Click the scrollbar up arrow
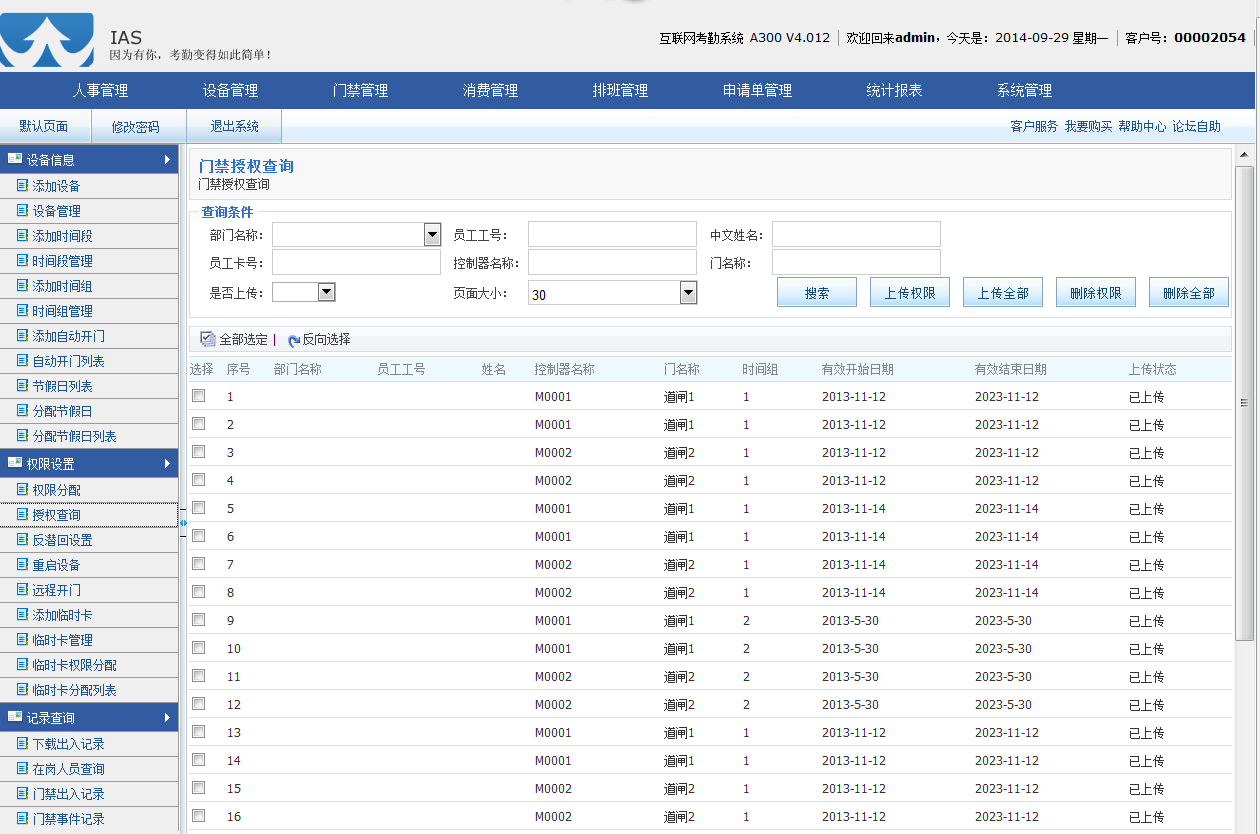The image size is (1260, 834). (x=1244, y=154)
